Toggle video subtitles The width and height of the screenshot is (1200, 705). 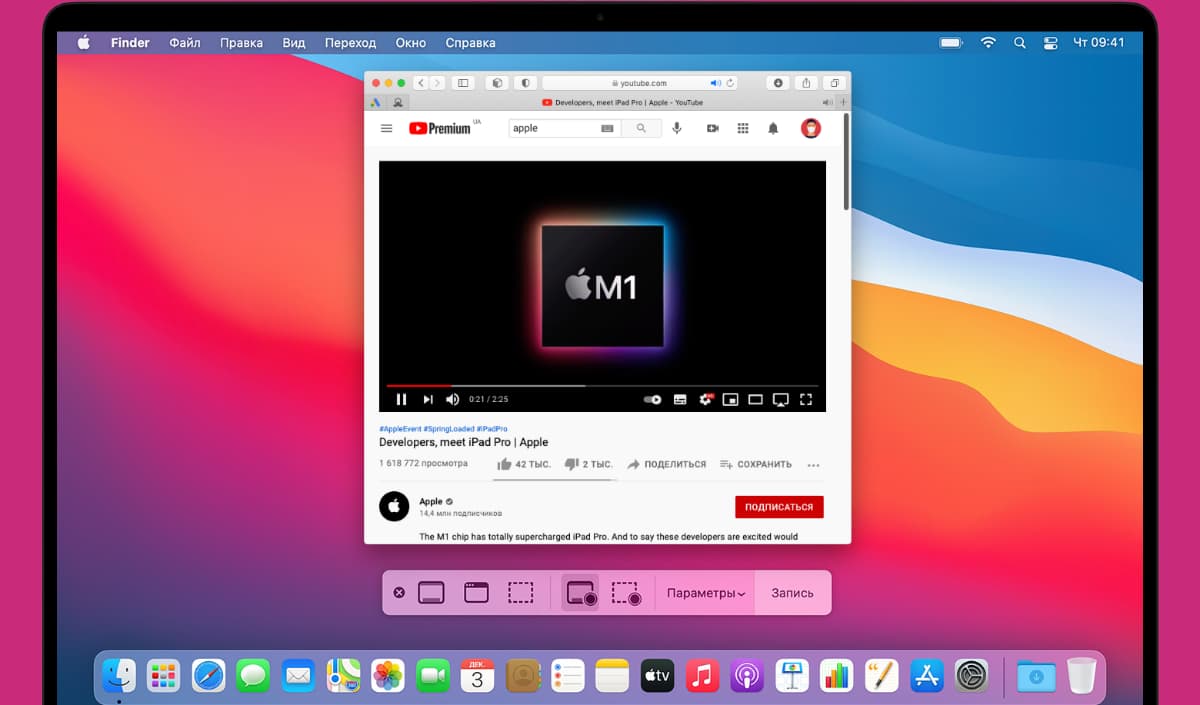pyautogui.click(x=680, y=399)
